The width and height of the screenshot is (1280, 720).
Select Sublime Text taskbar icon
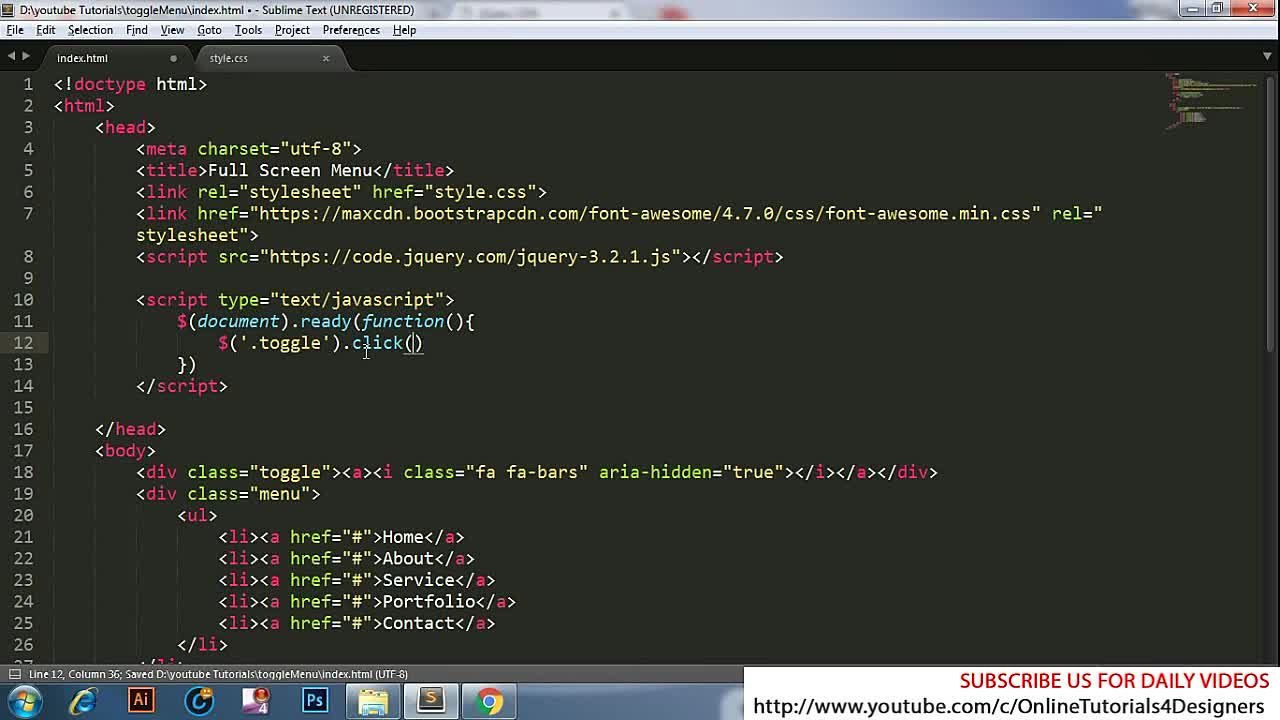tap(431, 701)
